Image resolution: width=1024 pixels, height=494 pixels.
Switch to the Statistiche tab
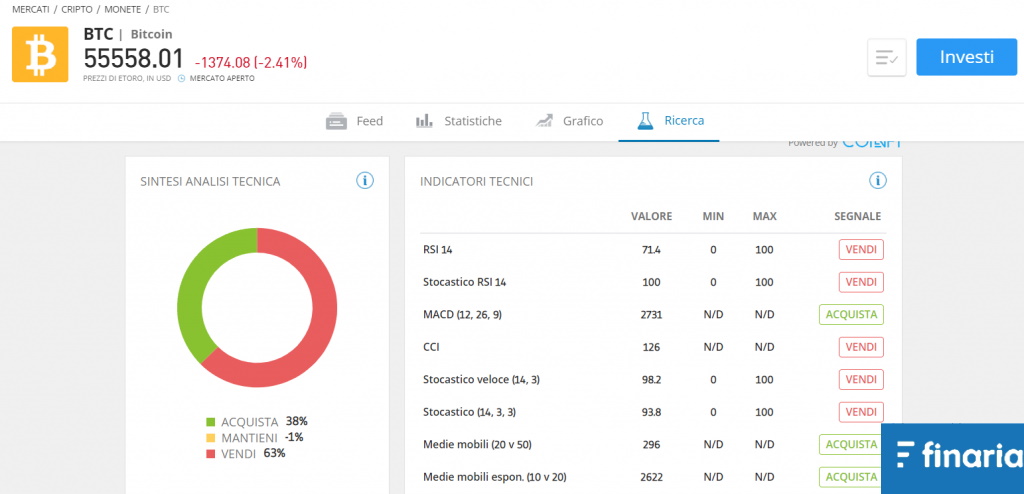(x=472, y=121)
